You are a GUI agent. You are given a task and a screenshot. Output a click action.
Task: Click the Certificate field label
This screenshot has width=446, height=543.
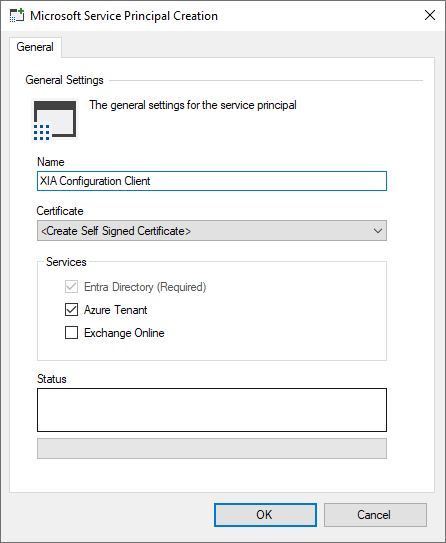pyautogui.click(x=60, y=211)
